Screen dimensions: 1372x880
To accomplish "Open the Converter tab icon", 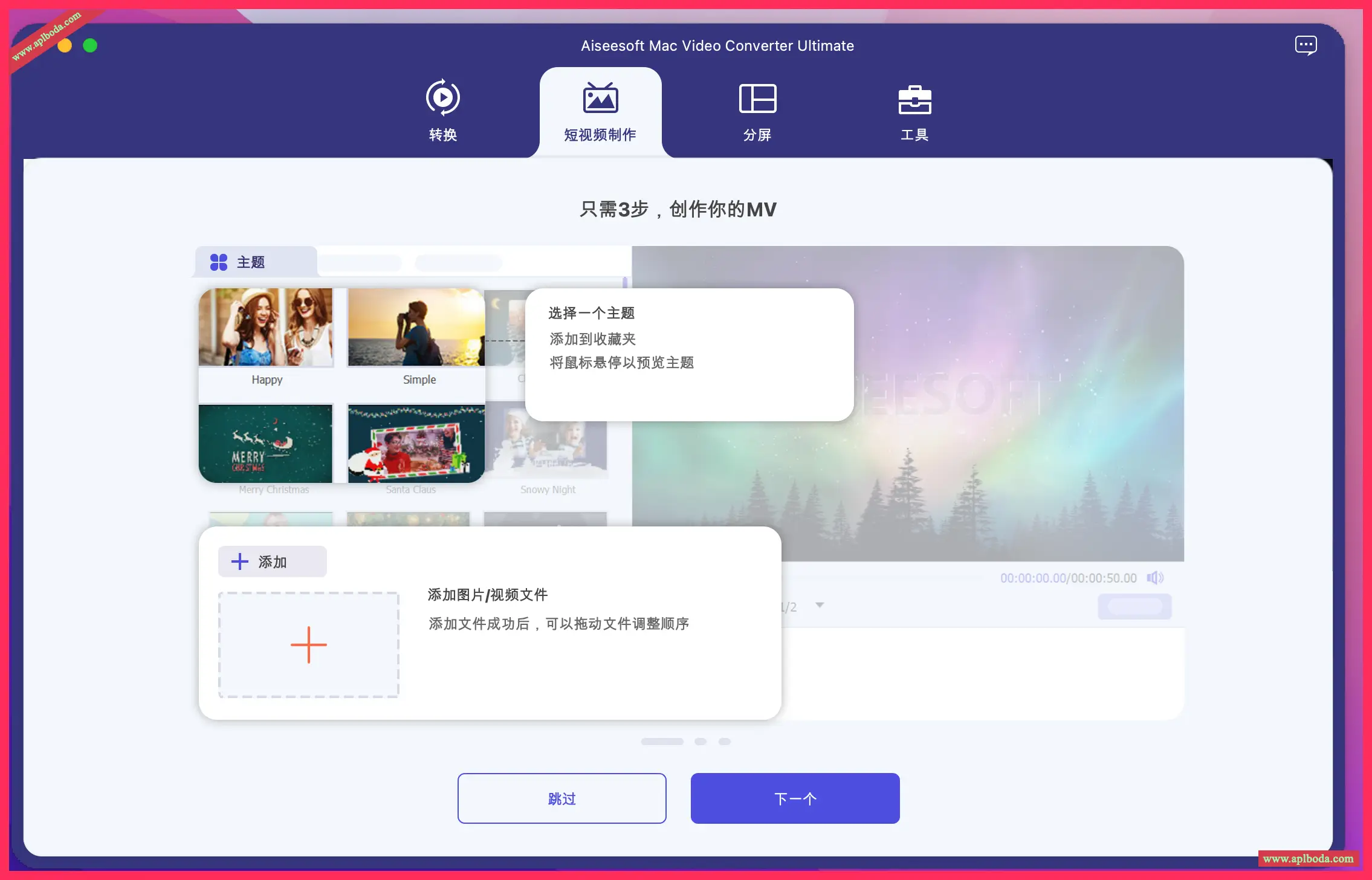I will [x=442, y=97].
